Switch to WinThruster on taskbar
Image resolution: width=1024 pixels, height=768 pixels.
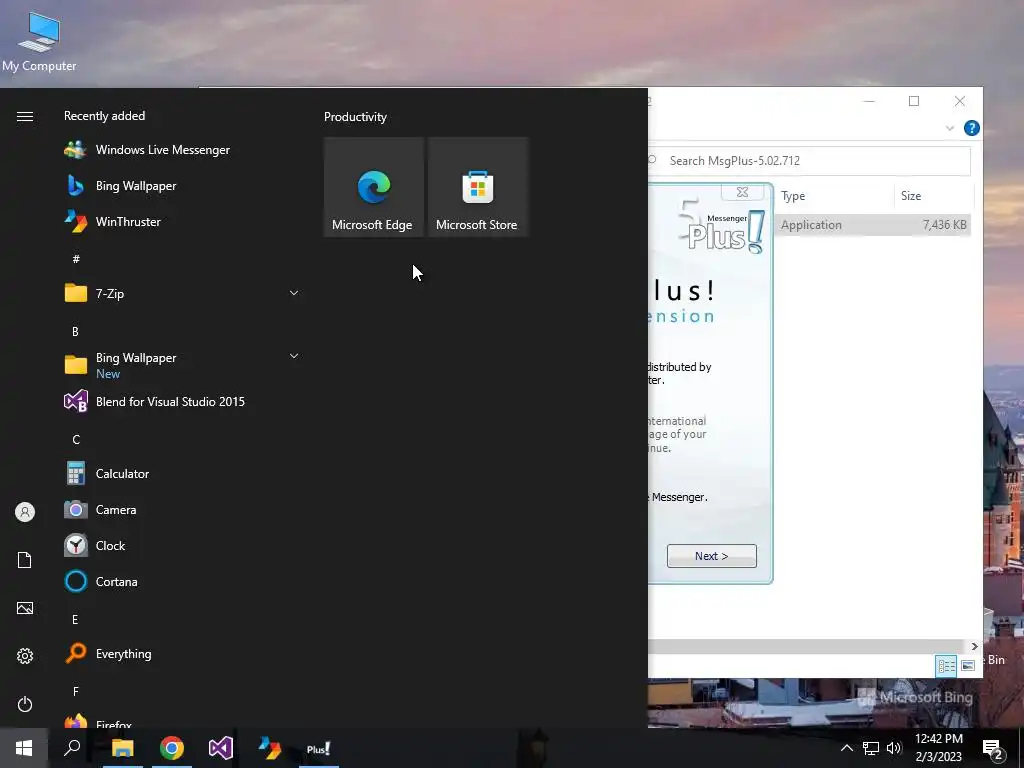270,748
